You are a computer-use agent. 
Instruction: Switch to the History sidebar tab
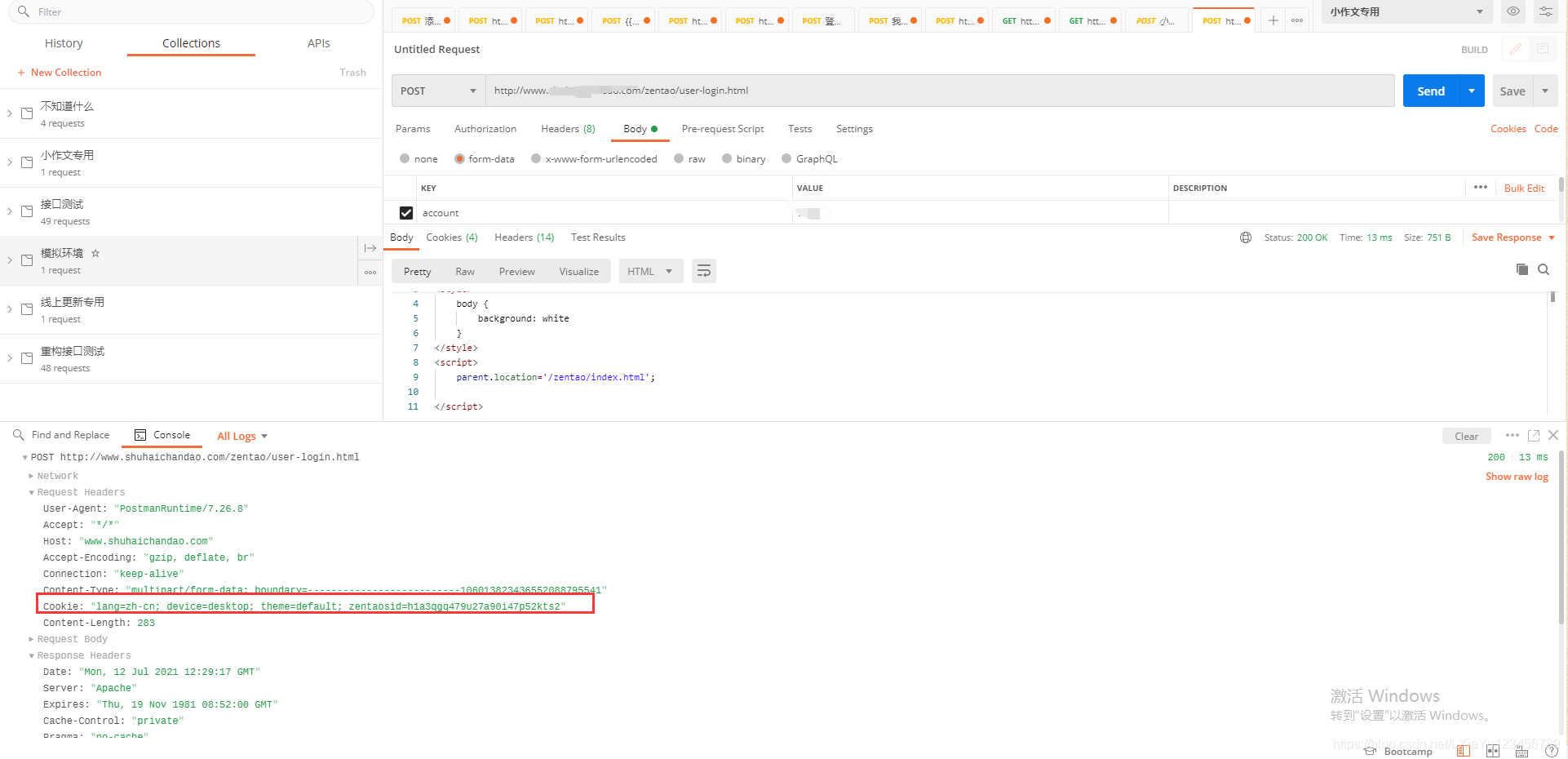click(64, 43)
